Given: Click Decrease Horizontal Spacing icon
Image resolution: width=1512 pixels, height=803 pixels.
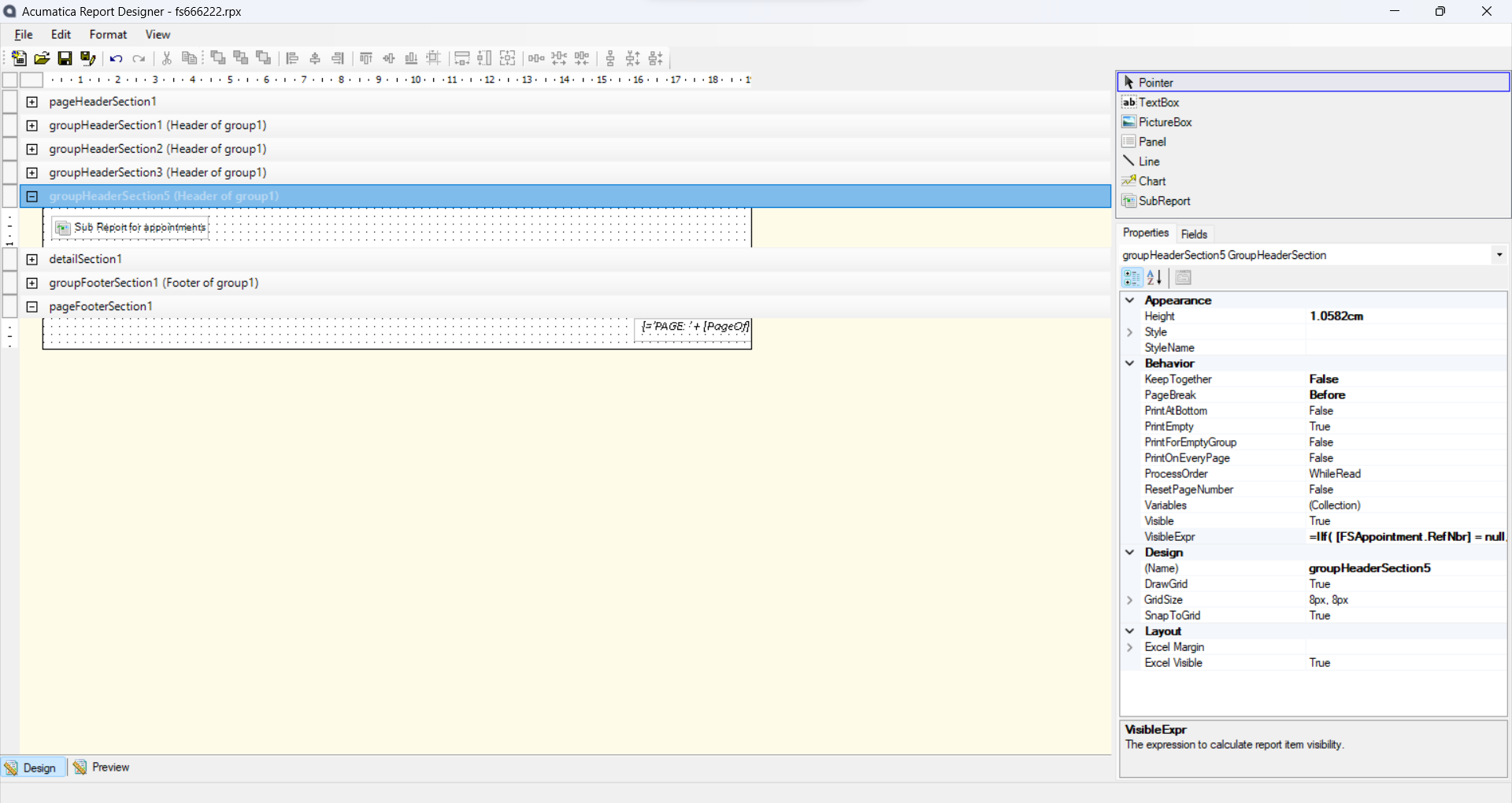Looking at the screenshot, I should [x=582, y=58].
